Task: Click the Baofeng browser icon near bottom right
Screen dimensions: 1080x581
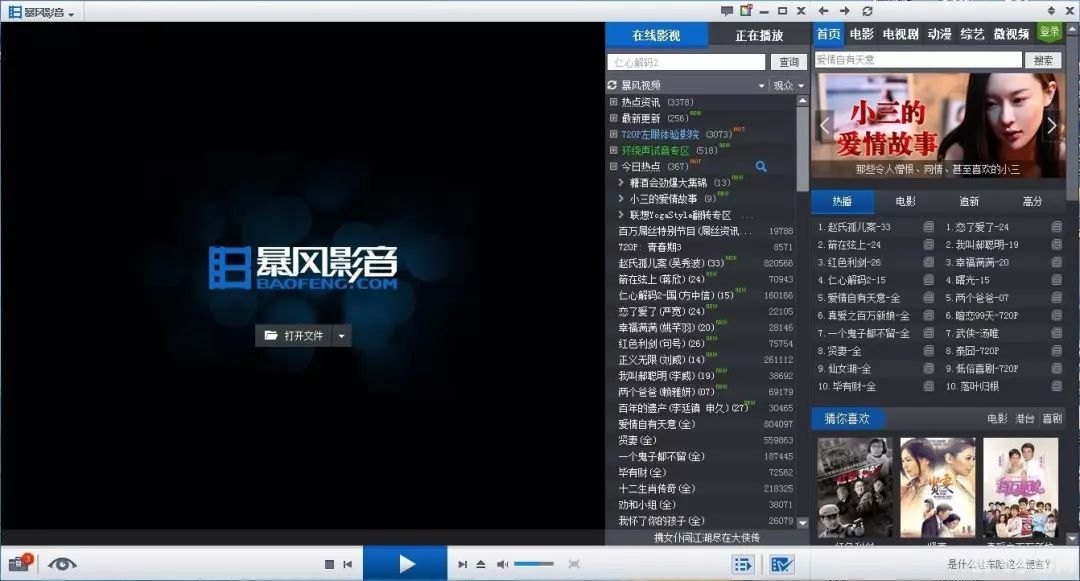Action: (784, 564)
